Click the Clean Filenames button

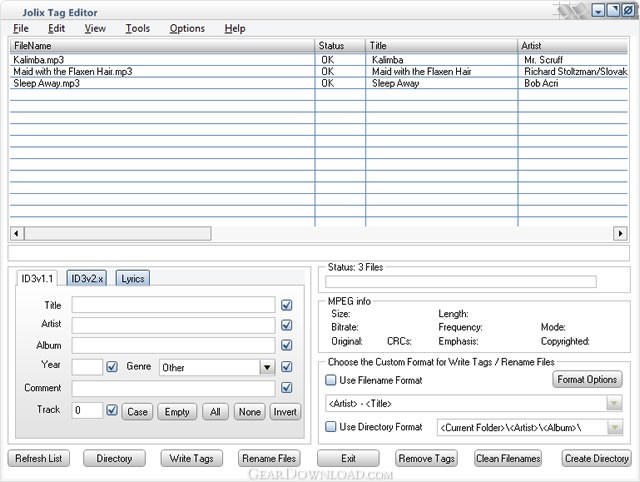point(508,458)
